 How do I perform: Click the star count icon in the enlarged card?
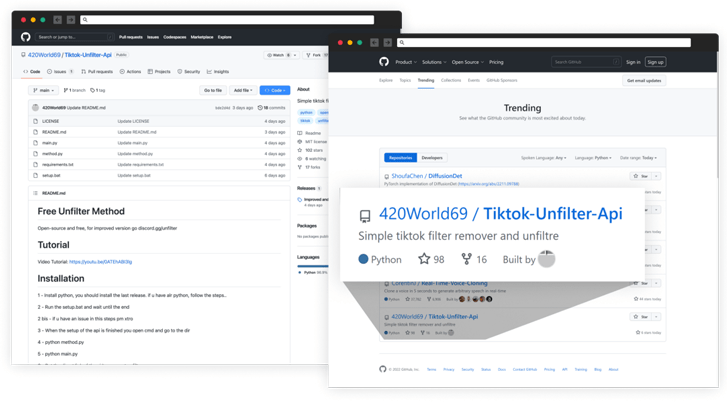point(424,259)
